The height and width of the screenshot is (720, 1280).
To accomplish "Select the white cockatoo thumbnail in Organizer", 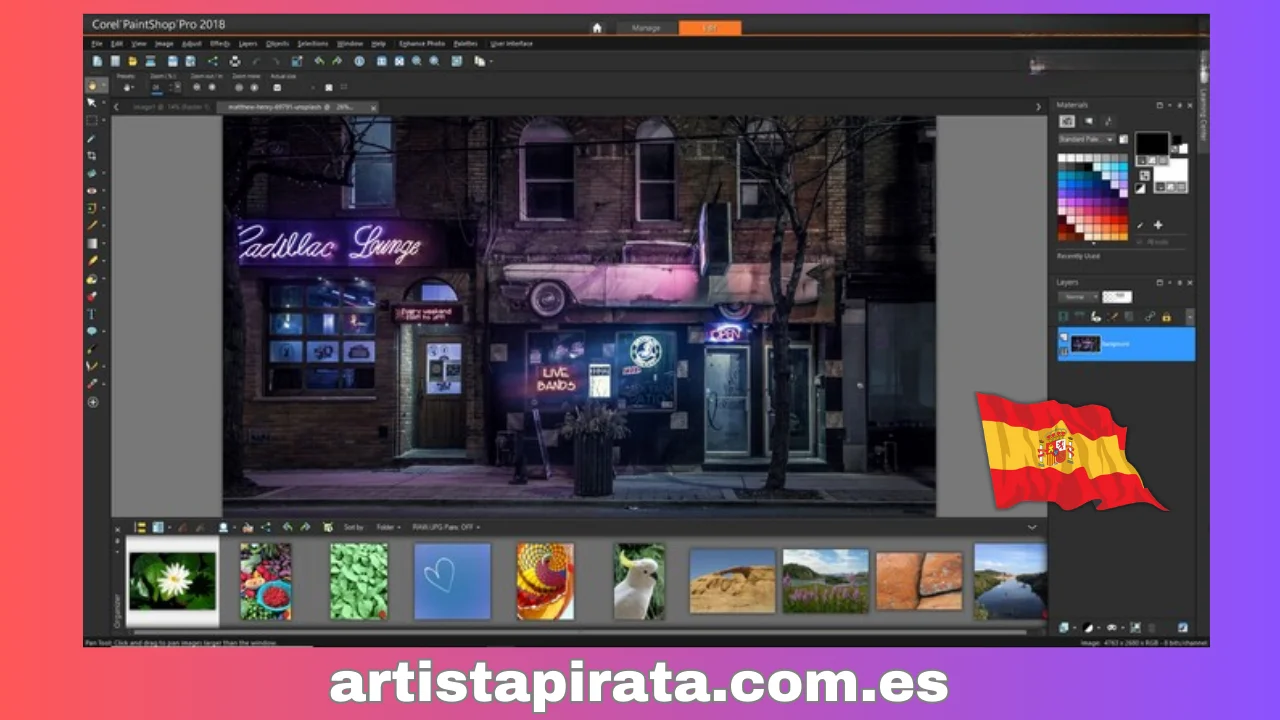I will coord(639,581).
